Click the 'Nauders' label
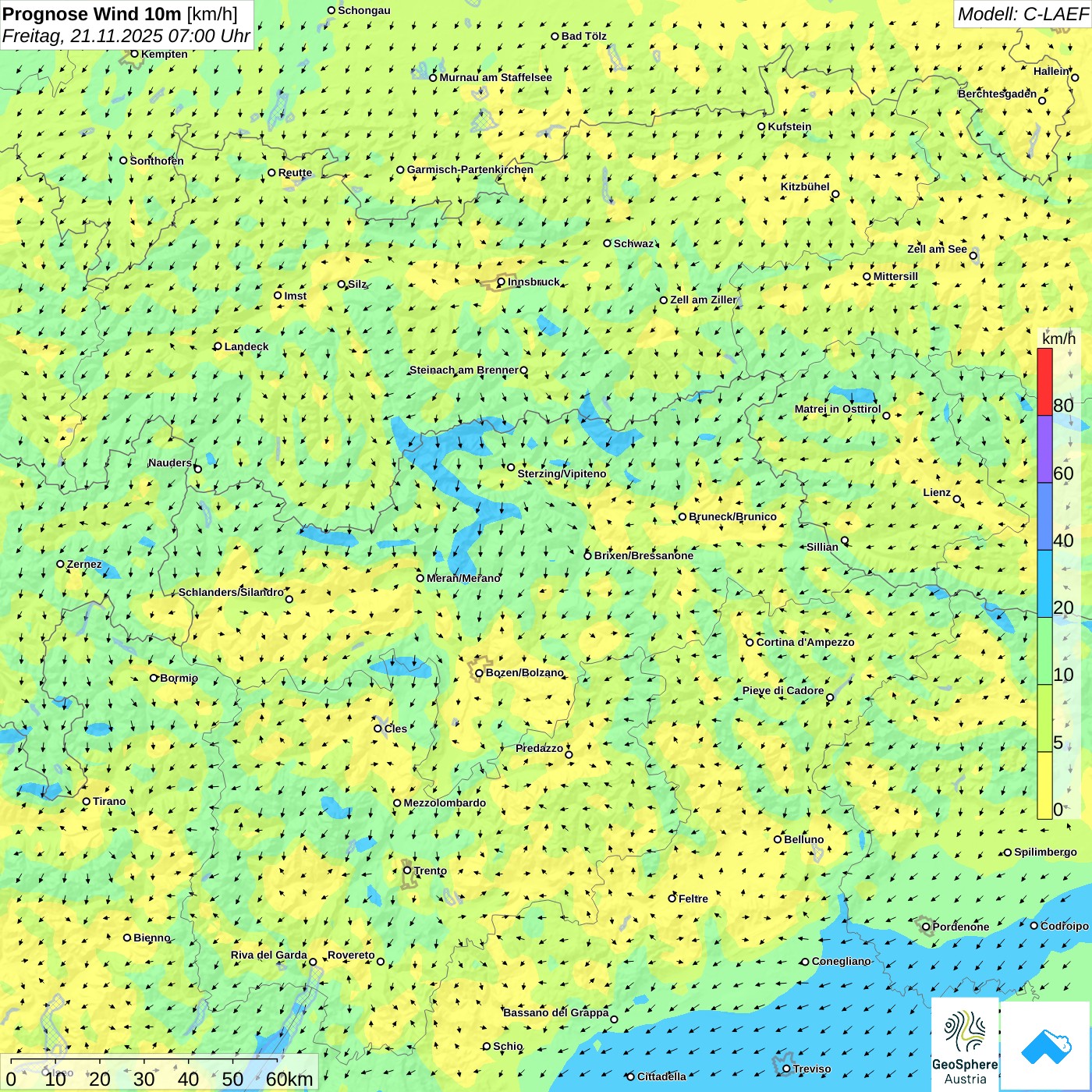 pyautogui.click(x=169, y=463)
